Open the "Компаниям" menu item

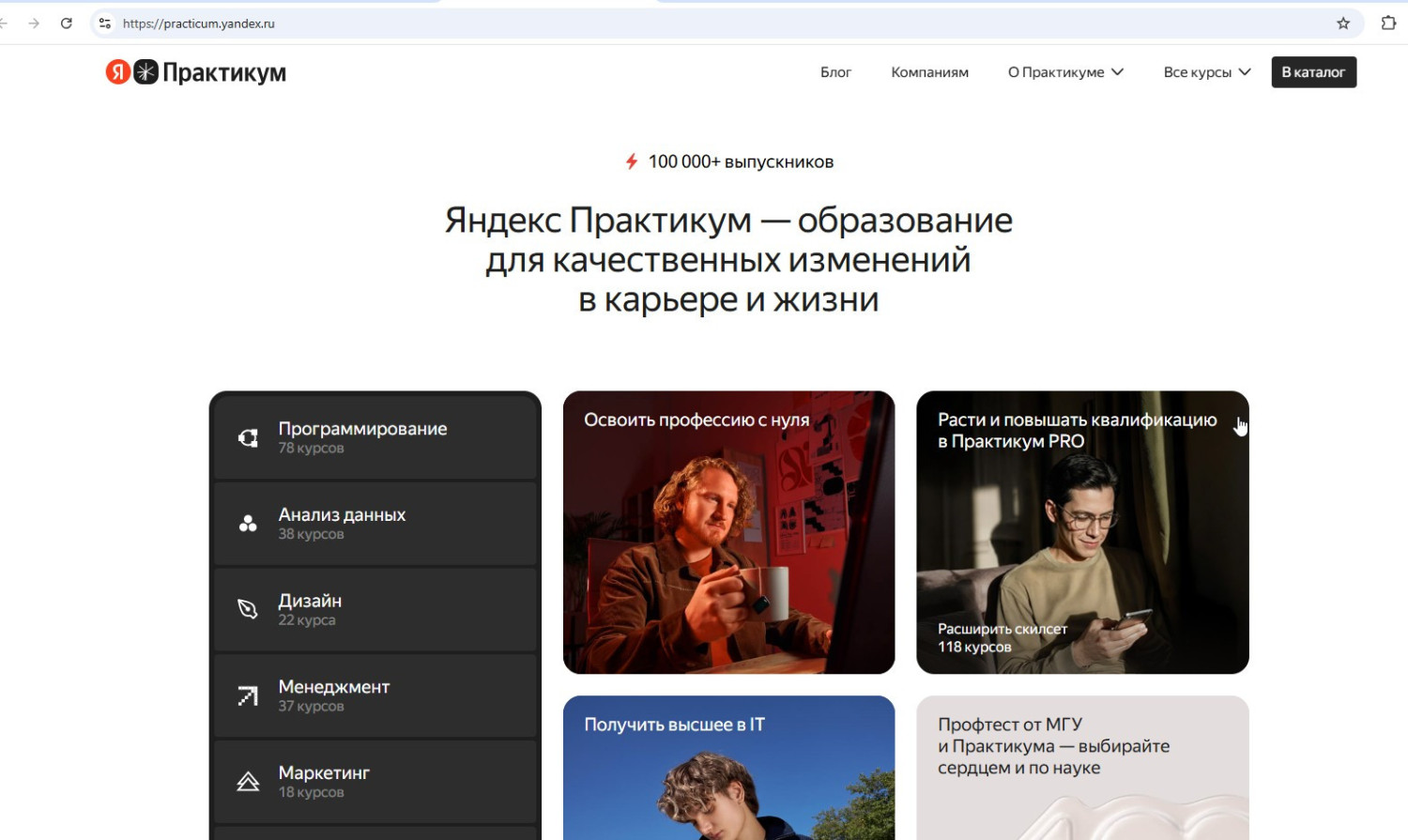pyautogui.click(x=929, y=72)
